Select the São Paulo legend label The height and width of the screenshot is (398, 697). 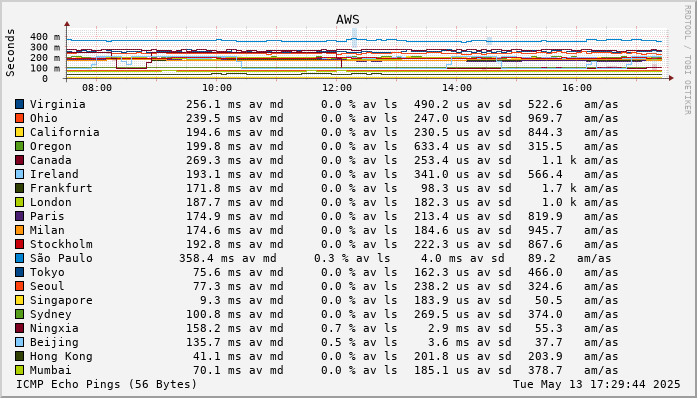click(61, 258)
